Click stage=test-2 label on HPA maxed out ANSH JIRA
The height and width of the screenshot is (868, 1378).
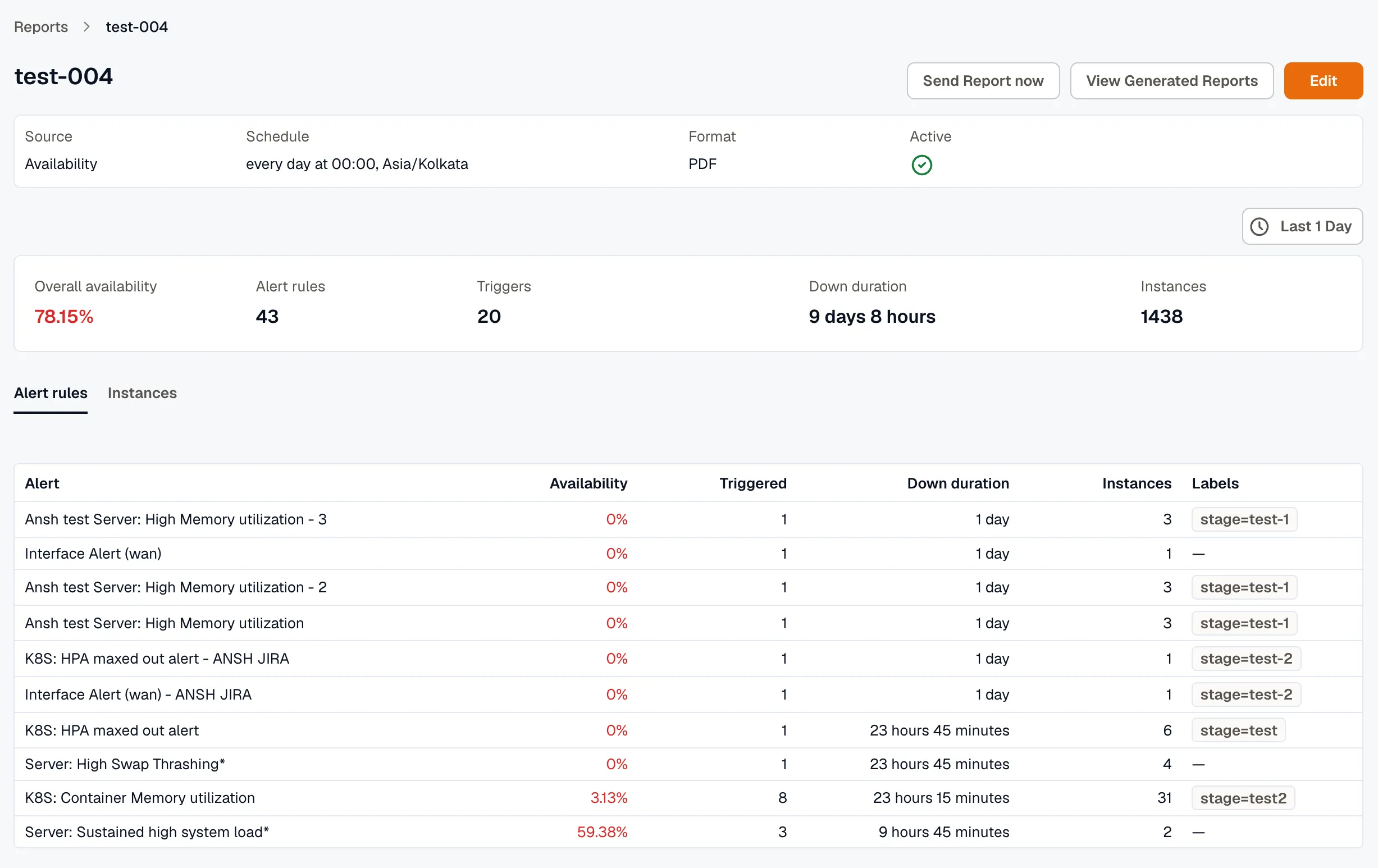(x=1246, y=659)
